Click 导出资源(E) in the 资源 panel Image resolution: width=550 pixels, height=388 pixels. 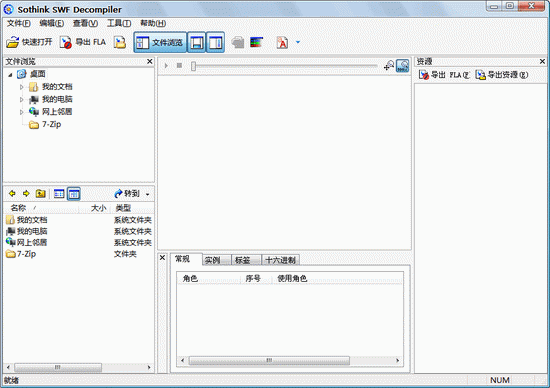(x=502, y=75)
